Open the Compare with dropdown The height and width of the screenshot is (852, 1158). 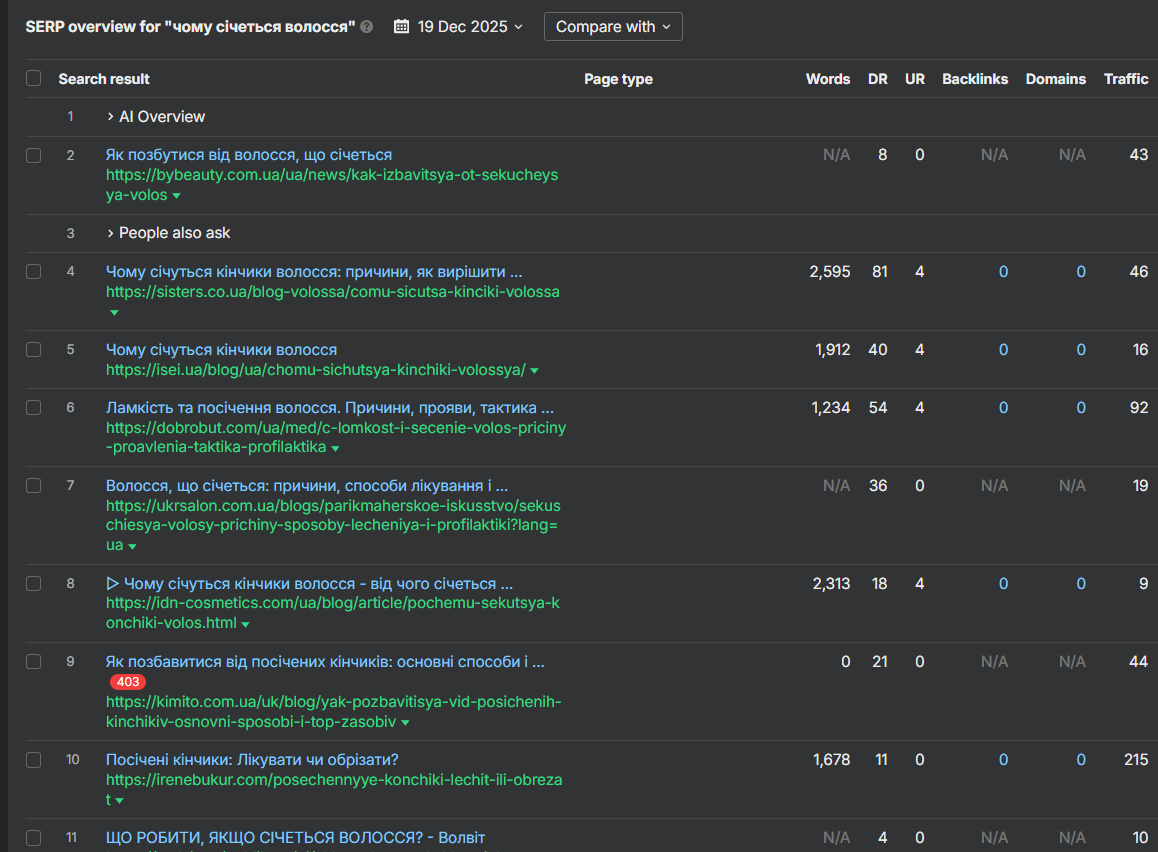613,27
